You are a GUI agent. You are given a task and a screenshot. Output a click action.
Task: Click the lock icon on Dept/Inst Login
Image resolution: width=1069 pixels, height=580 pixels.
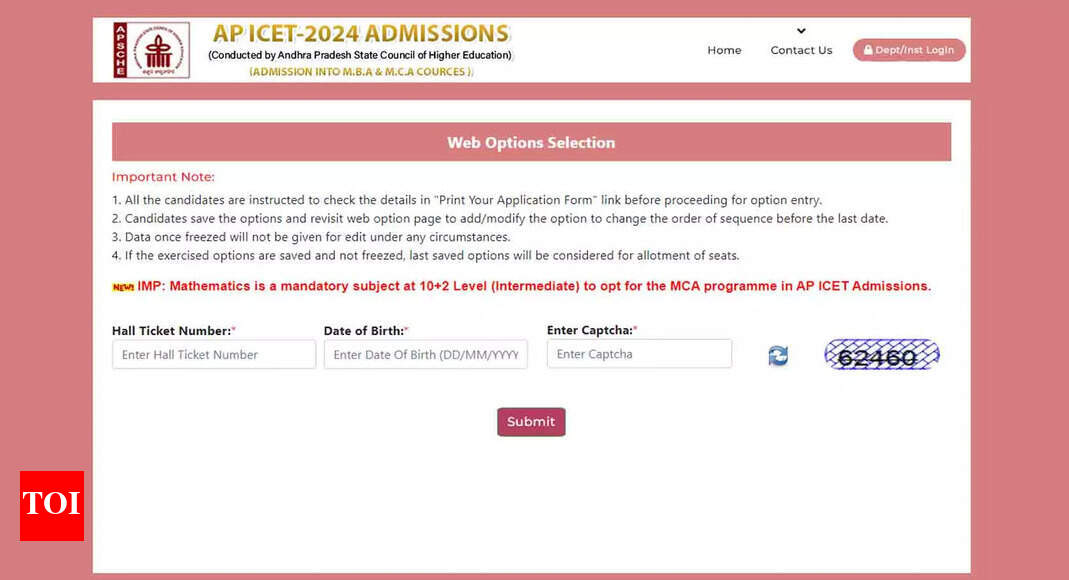[869, 50]
